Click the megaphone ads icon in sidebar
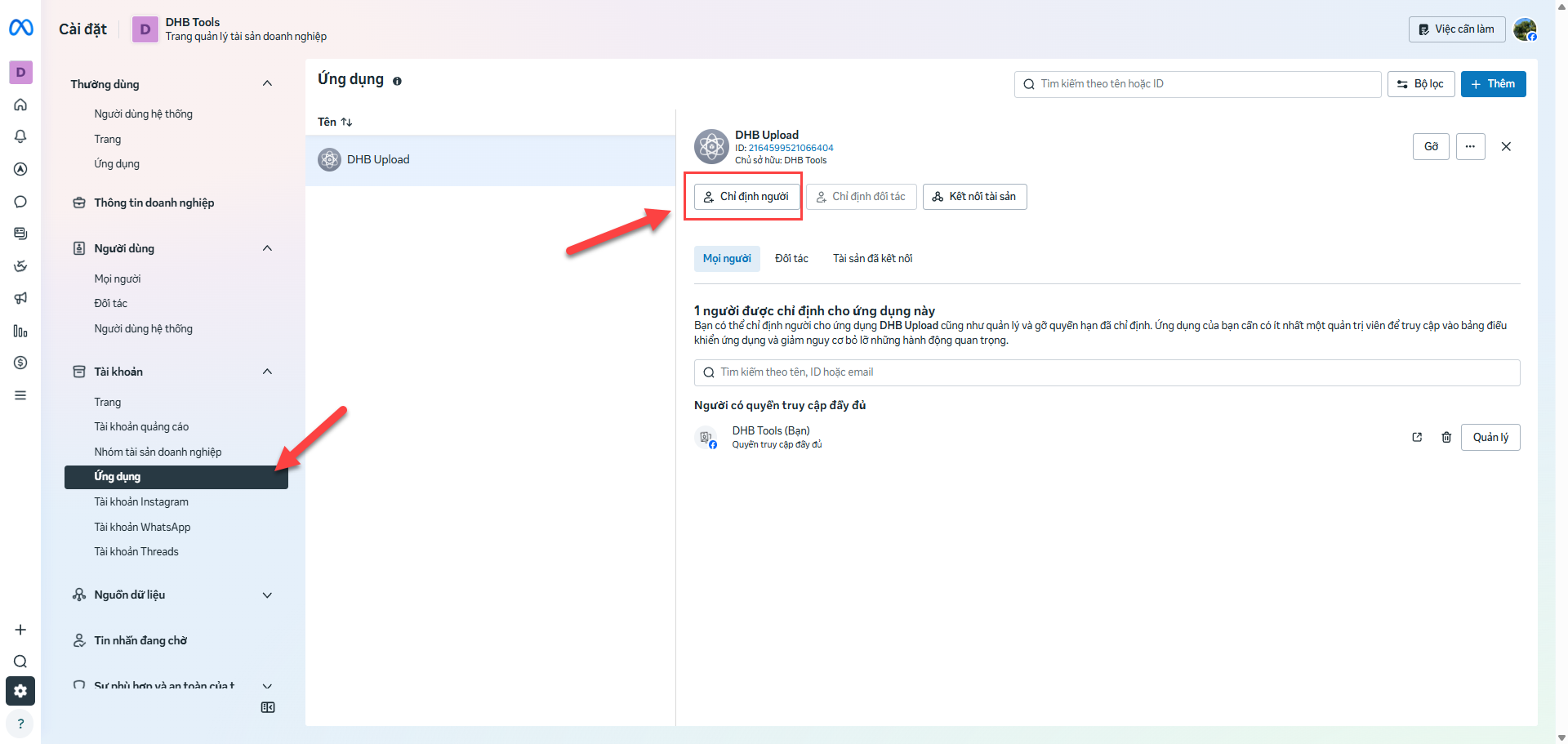This screenshot has height=744, width=1568. pyautogui.click(x=20, y=298)
